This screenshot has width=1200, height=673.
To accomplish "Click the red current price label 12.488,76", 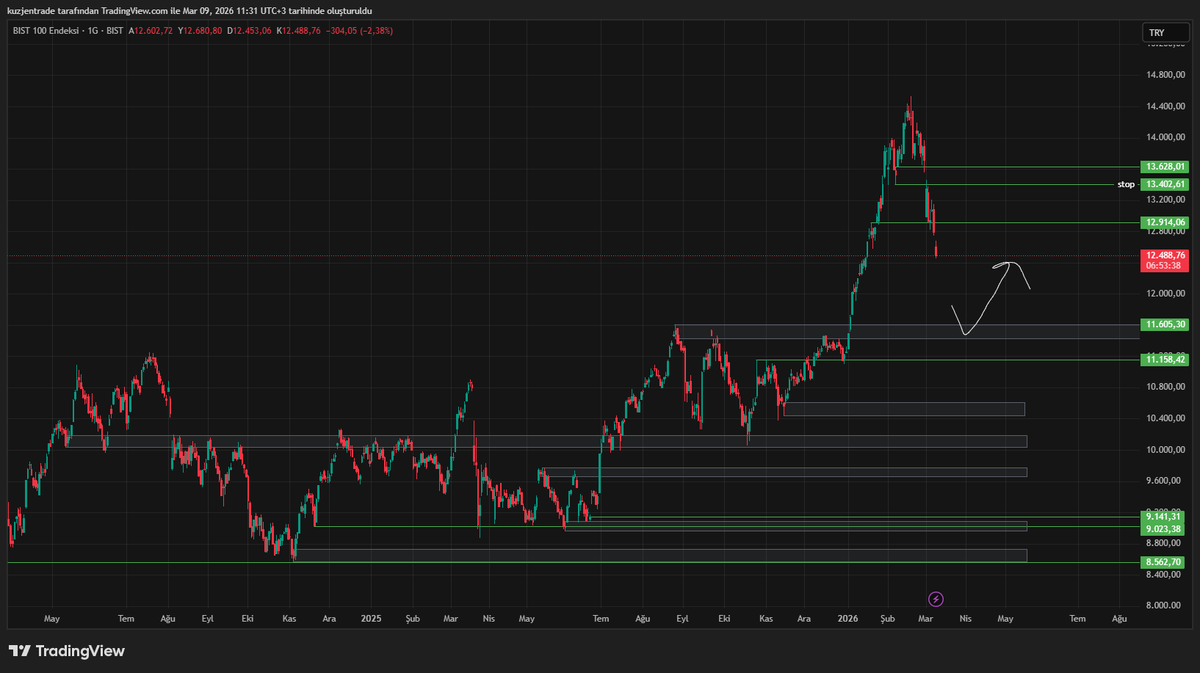I will click(x=1165, y=255).
